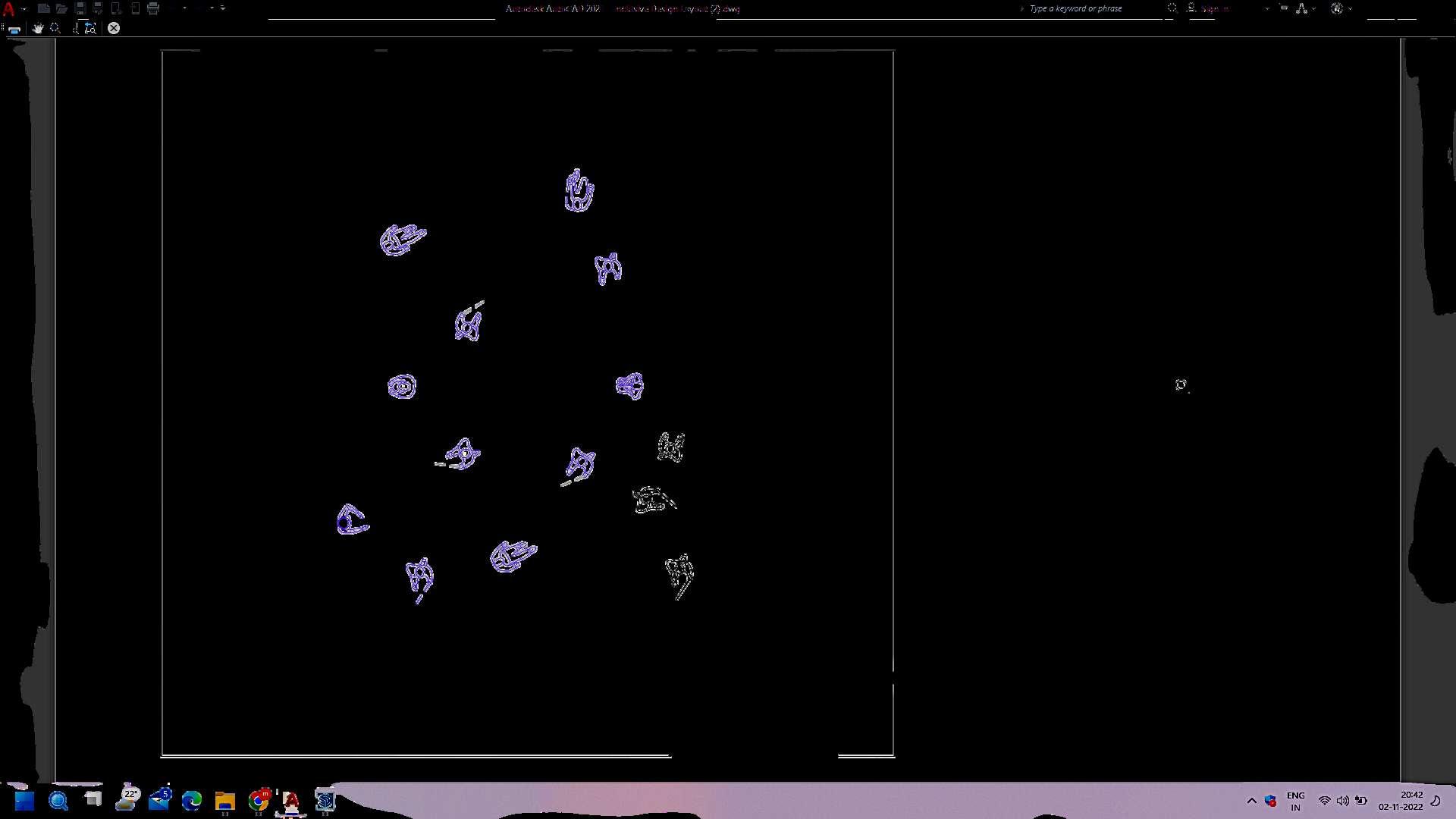The height and width of the screenshot is (819, 1456).
Task: Choose the Zoom Original tool
Action: (x=91, y=28)
